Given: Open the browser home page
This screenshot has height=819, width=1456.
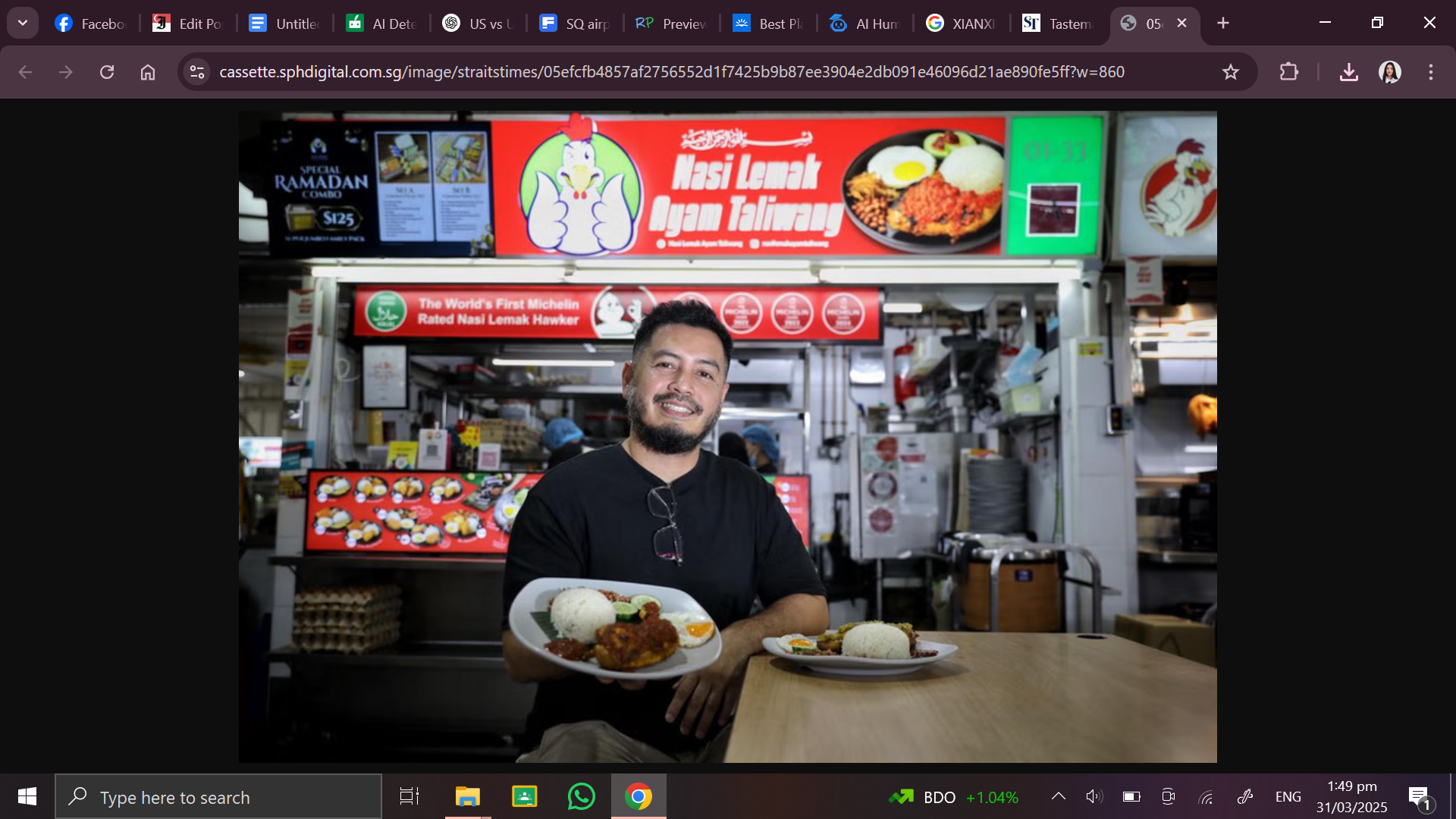Looking at the screenshot, I should [x=148, y=72].
